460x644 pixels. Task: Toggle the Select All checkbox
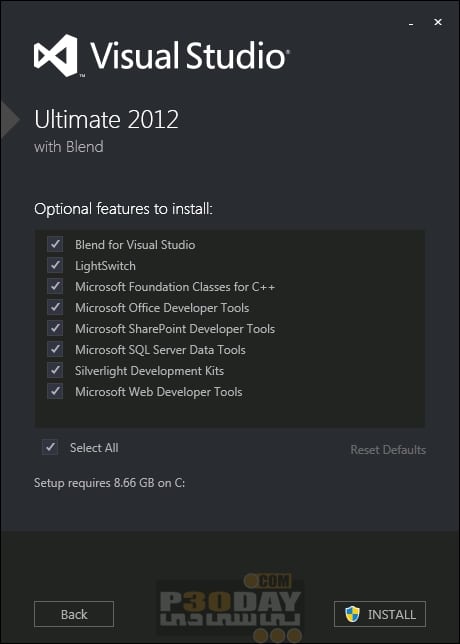click(x=50, y=447)
